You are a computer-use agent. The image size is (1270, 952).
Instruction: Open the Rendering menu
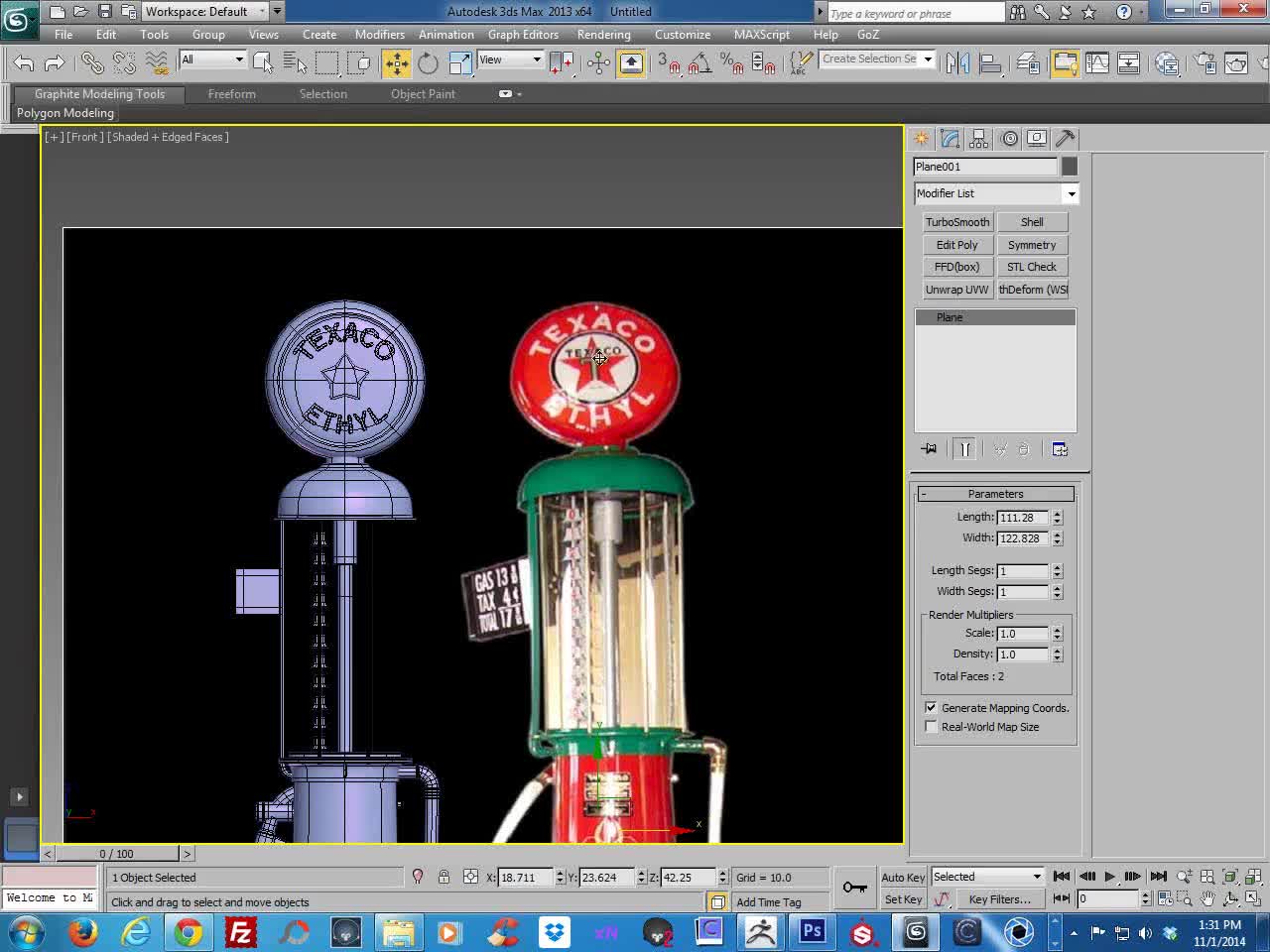603,35
